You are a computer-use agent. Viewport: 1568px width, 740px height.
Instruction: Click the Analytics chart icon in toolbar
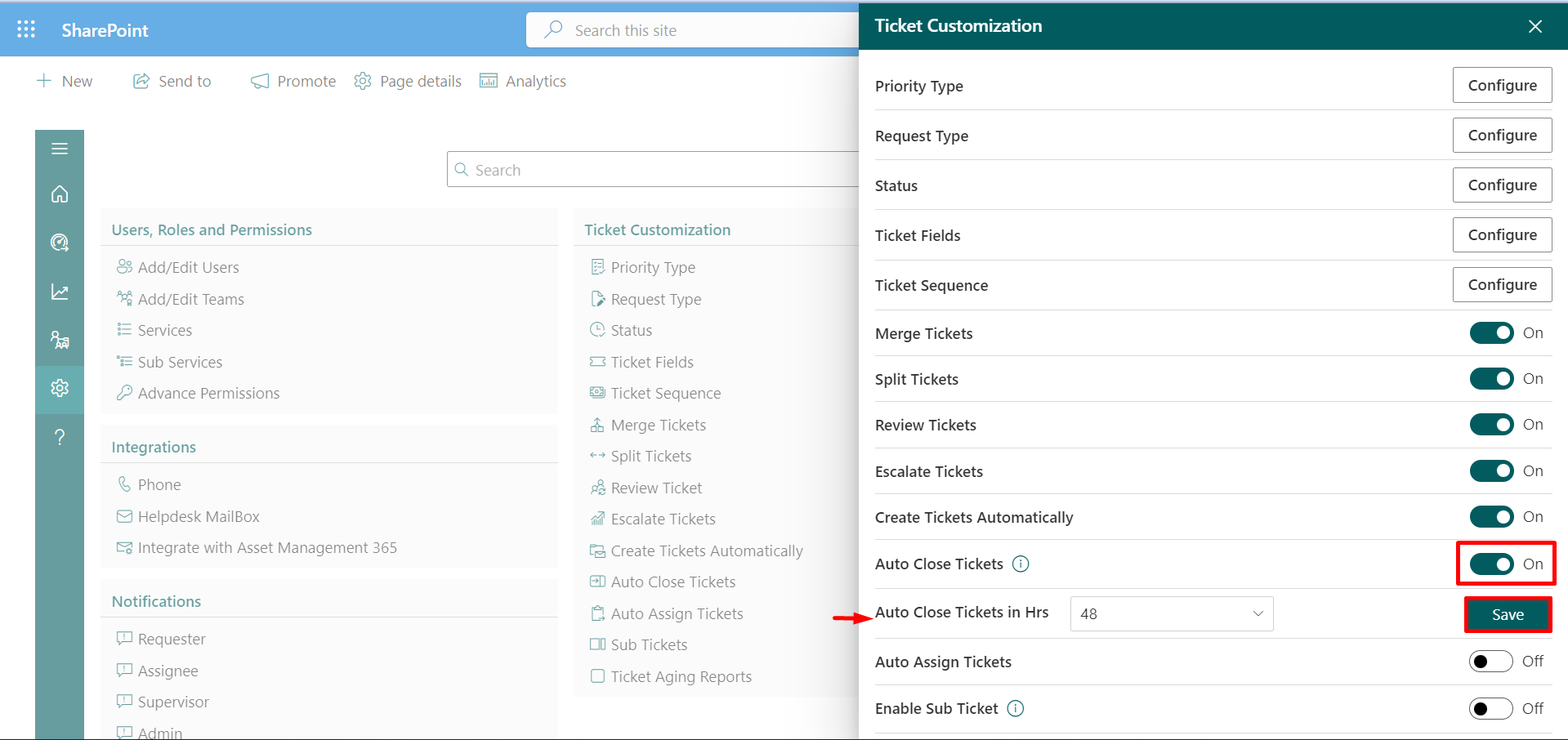pyautogui.click(x=489, y=80)
